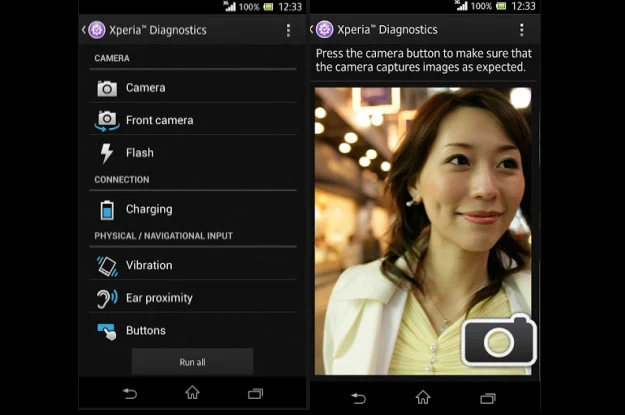Select the Front camera test entry text
The width and height of the screenshot is (625, 415).
pyautogui.click(x=159, y=120)
